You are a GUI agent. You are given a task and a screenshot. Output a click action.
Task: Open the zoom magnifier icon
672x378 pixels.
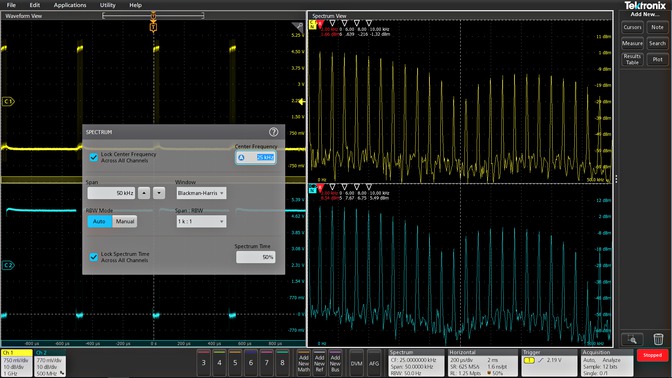point(632,339)
